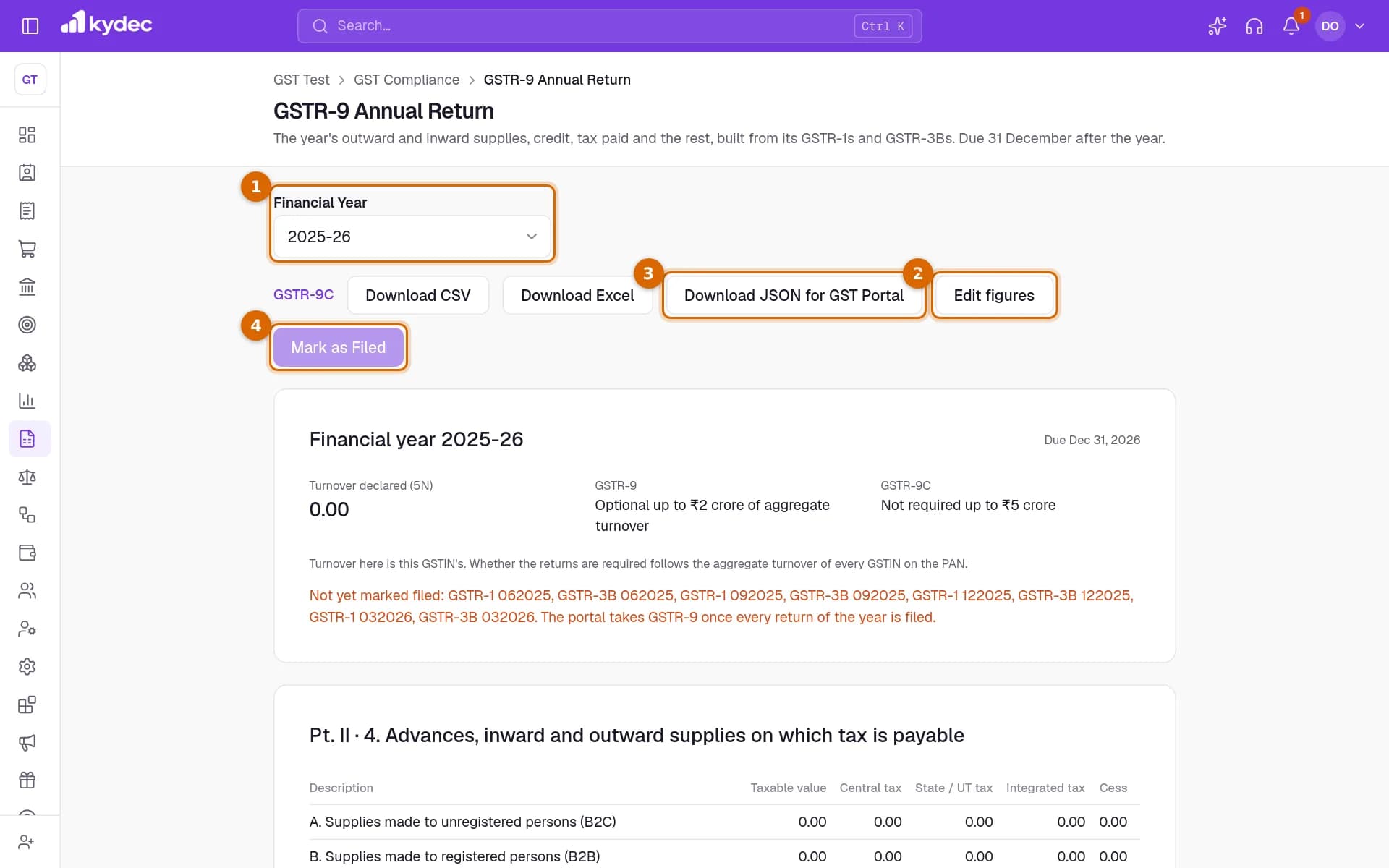Open the contacts icon in sidebar
The image size is (1389, 868).
pyautogui.click(x=27, y=173)
